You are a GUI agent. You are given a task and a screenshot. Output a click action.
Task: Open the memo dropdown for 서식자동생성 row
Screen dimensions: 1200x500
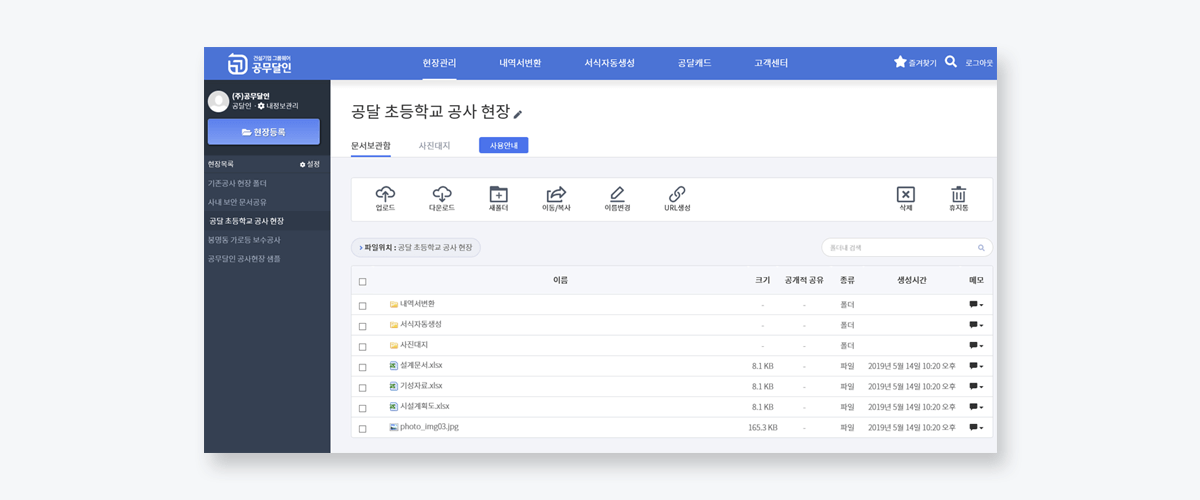(976, 326)
